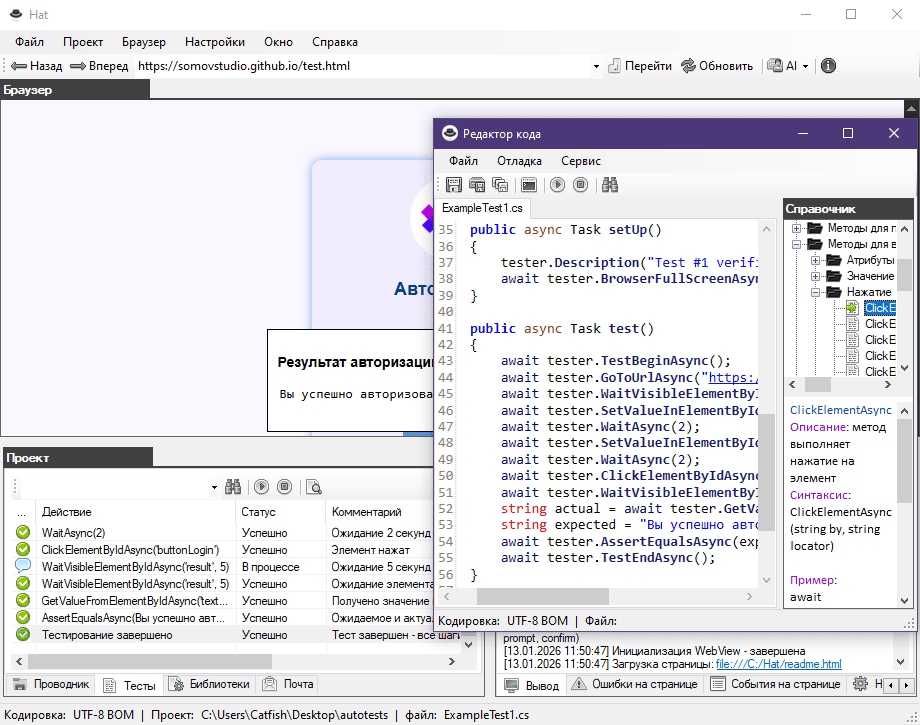This screenshot has height=725, width=920.
Task: Collapse the "Нажатие" folder in the Справочник tree
Action: coord(816,292)
